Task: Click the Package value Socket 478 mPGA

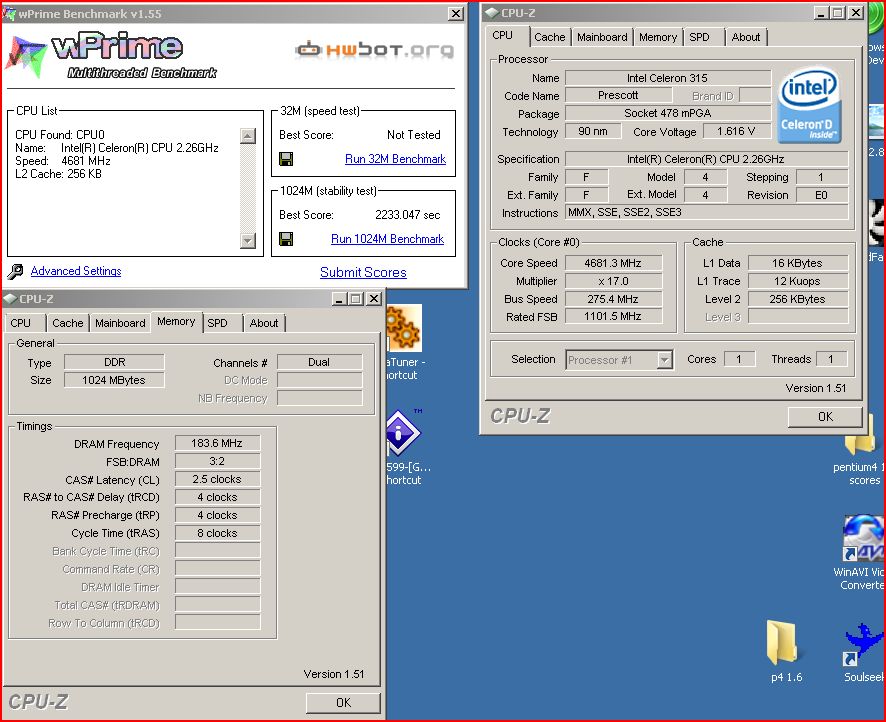Action: (x=668, y=114)
